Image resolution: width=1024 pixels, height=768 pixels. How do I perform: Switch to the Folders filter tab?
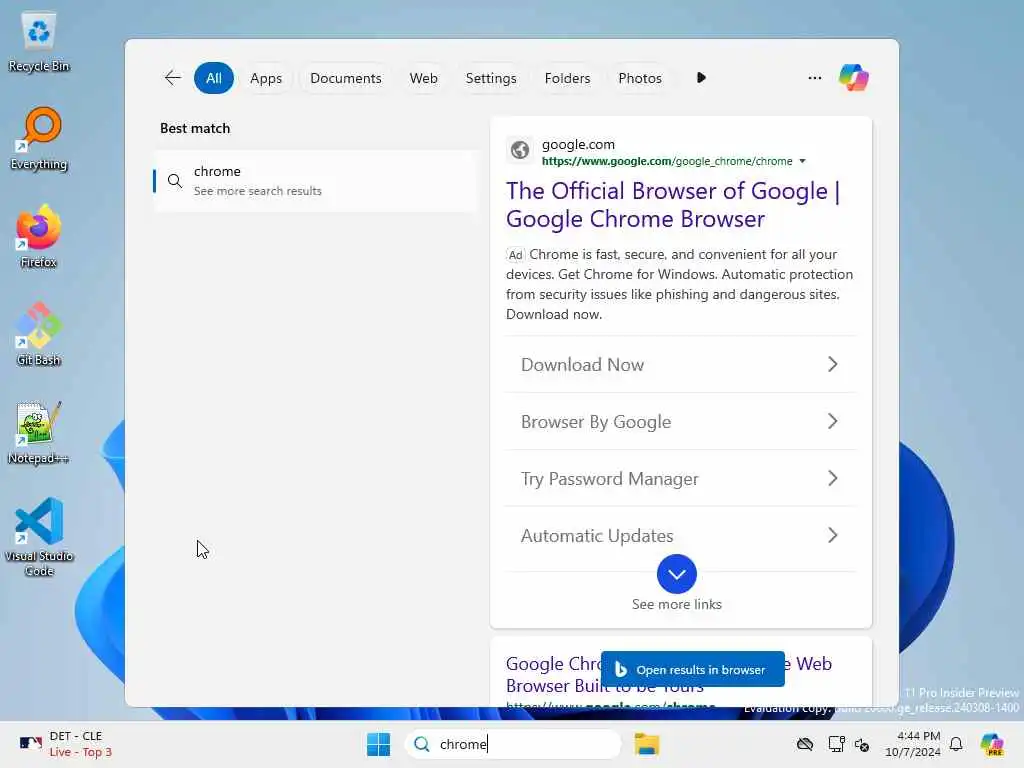click(x=567, y=78)
